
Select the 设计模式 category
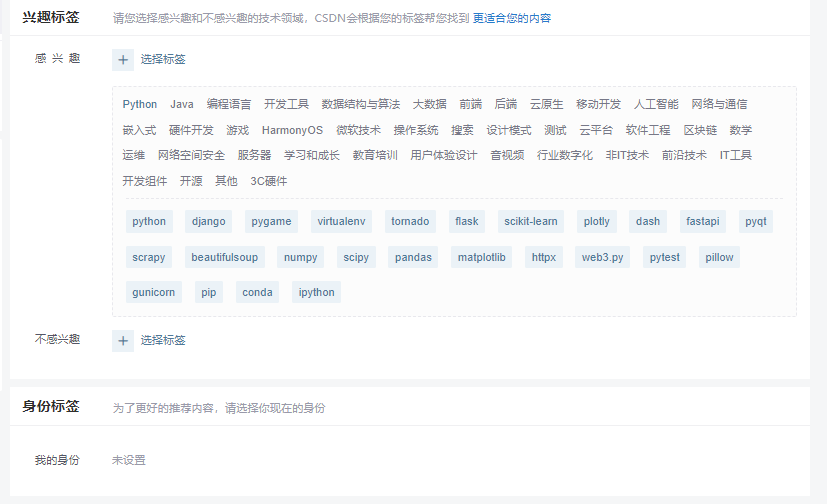508,130
